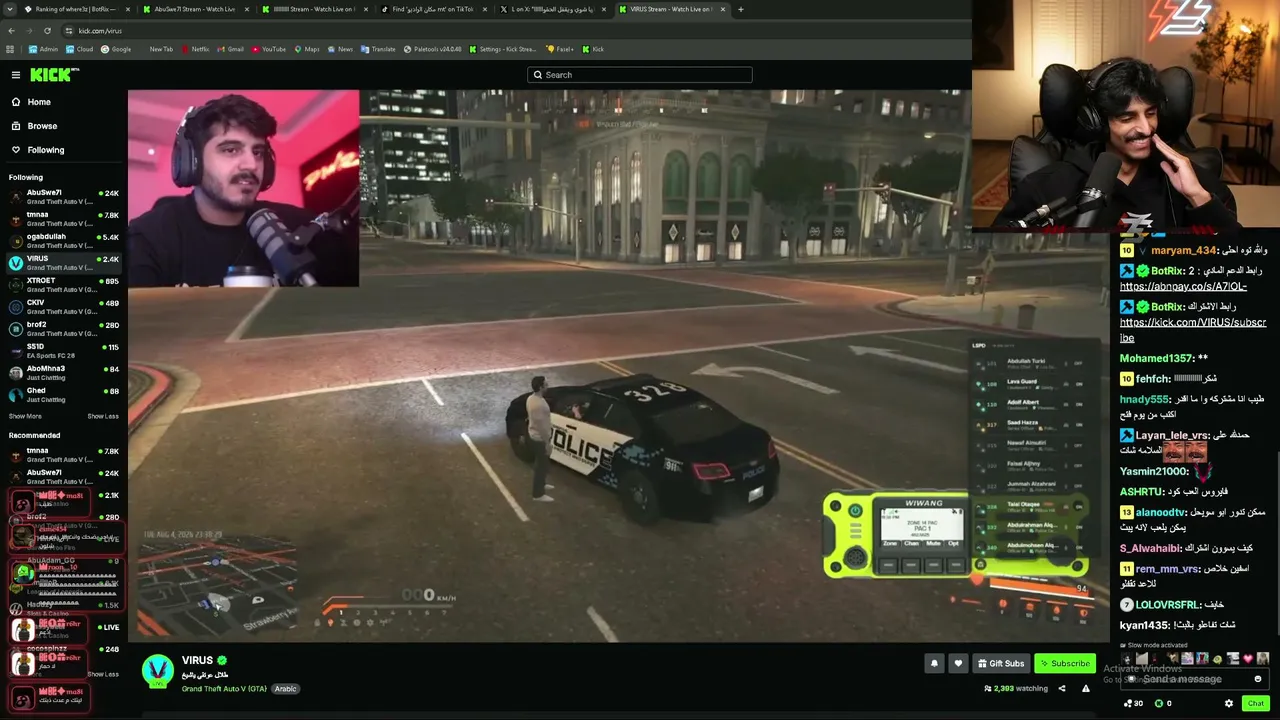Open the Grand Theft Auto V category link

tap(224, 689)
